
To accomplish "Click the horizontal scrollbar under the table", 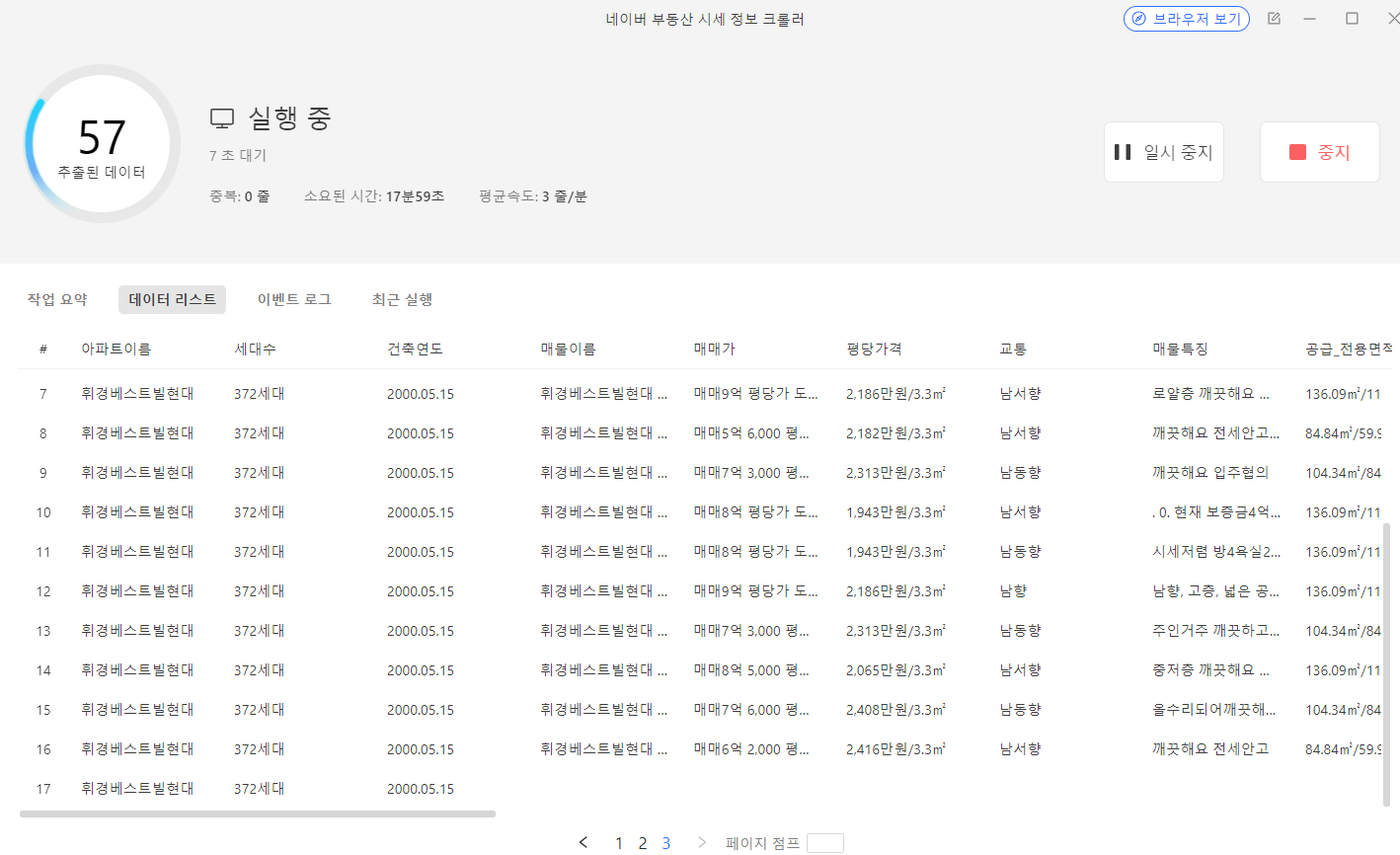I will 257,815.
